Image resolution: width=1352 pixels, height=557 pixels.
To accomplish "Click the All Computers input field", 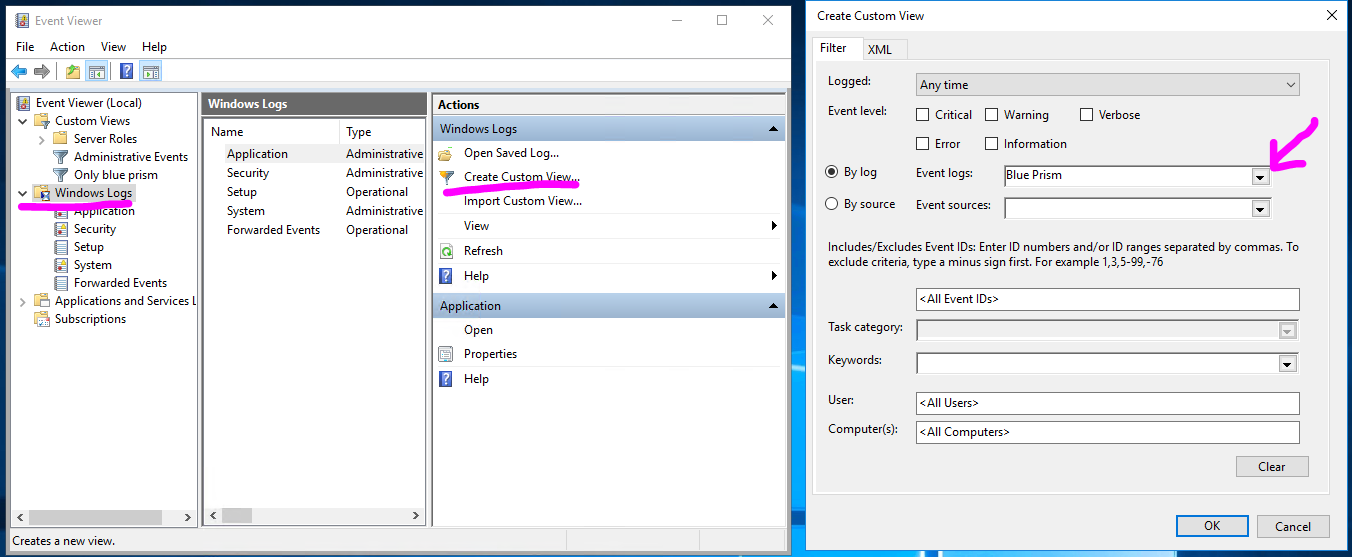I will point(1108,432).
